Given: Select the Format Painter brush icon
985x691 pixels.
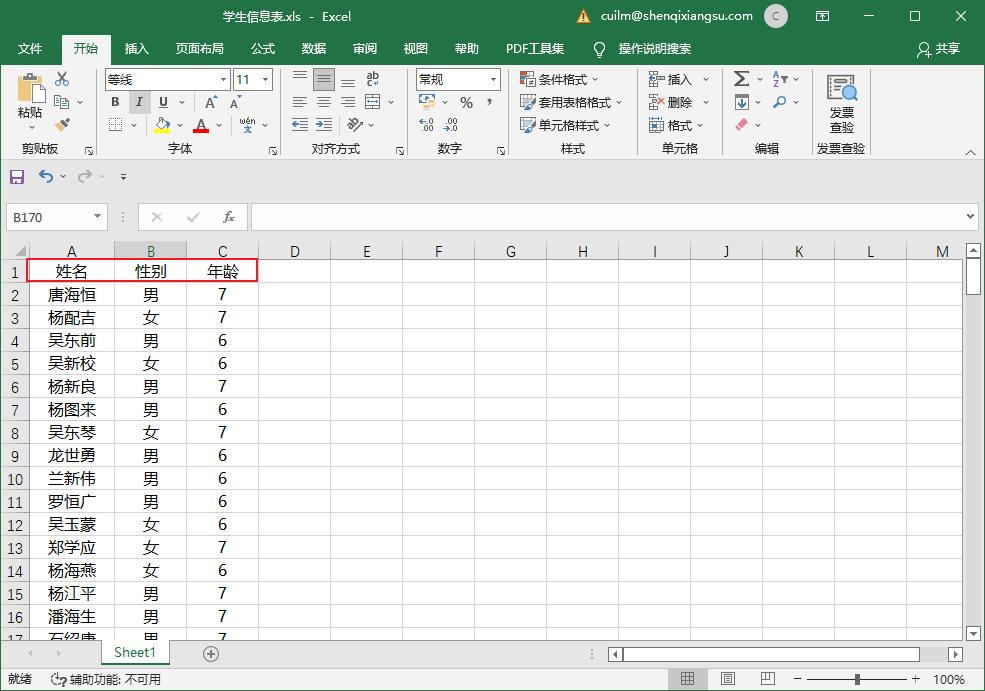Looking at the screenshot, I should [x=62, y=125].
